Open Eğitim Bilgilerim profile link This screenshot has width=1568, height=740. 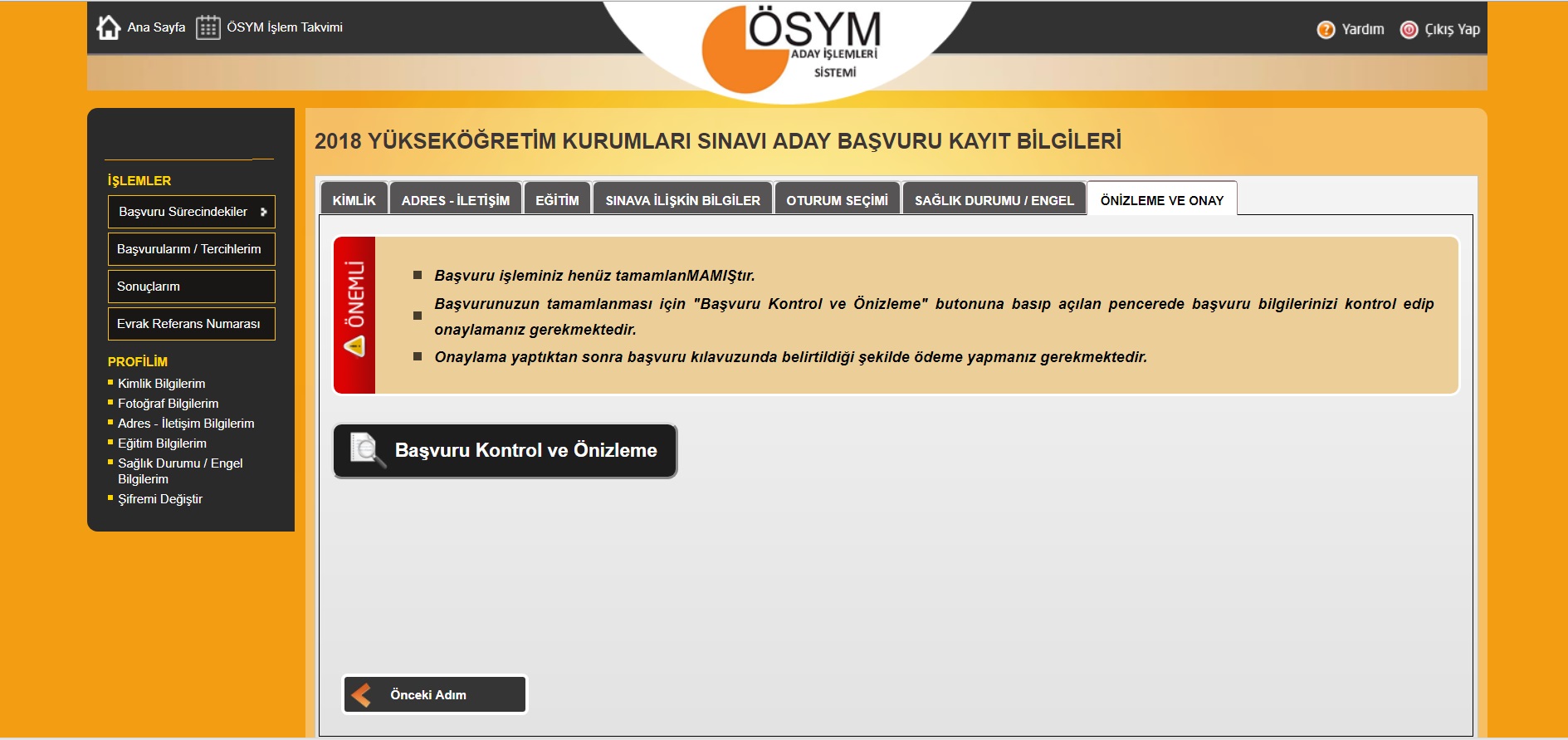click(162, 444)
